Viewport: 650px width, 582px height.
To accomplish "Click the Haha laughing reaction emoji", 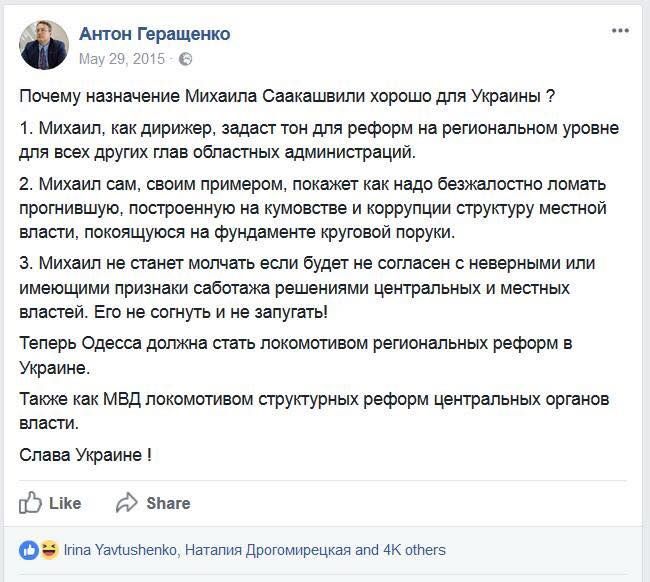I will click(x=47, y=550).
